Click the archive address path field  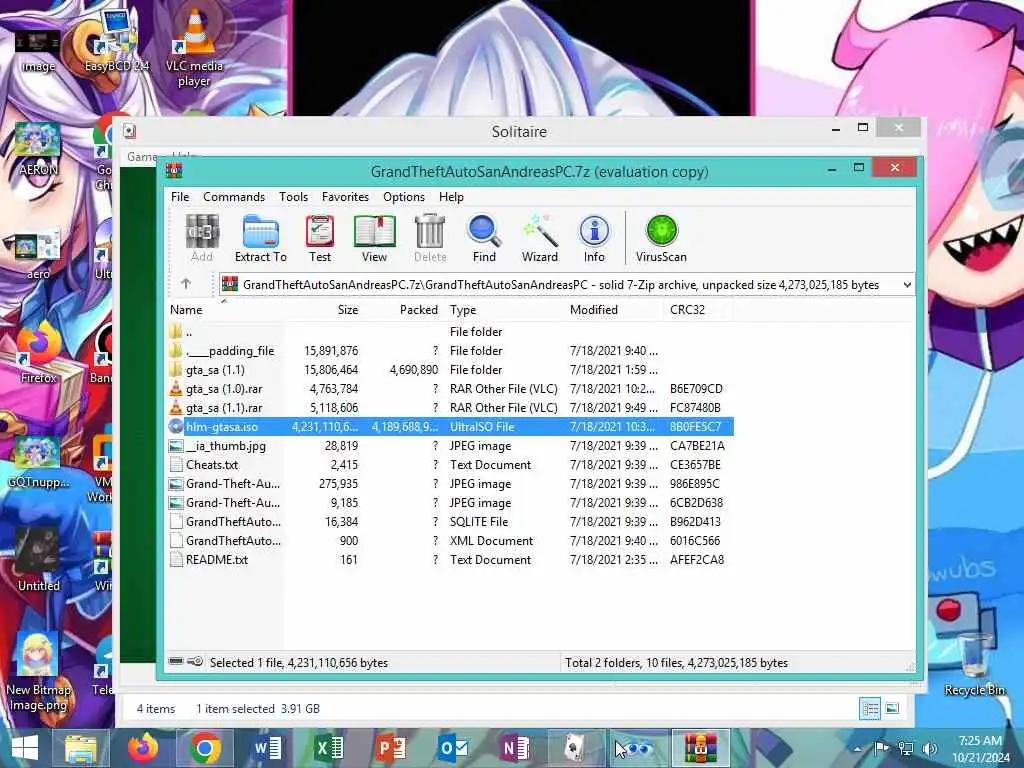pyautogui.click(x=566, y=285)
